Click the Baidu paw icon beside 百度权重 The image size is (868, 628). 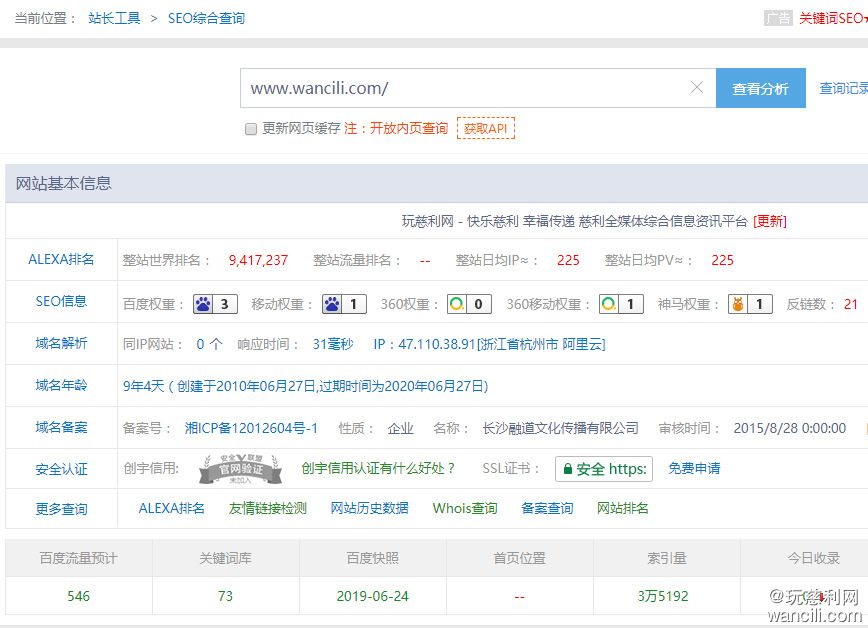tap(203, 304)
